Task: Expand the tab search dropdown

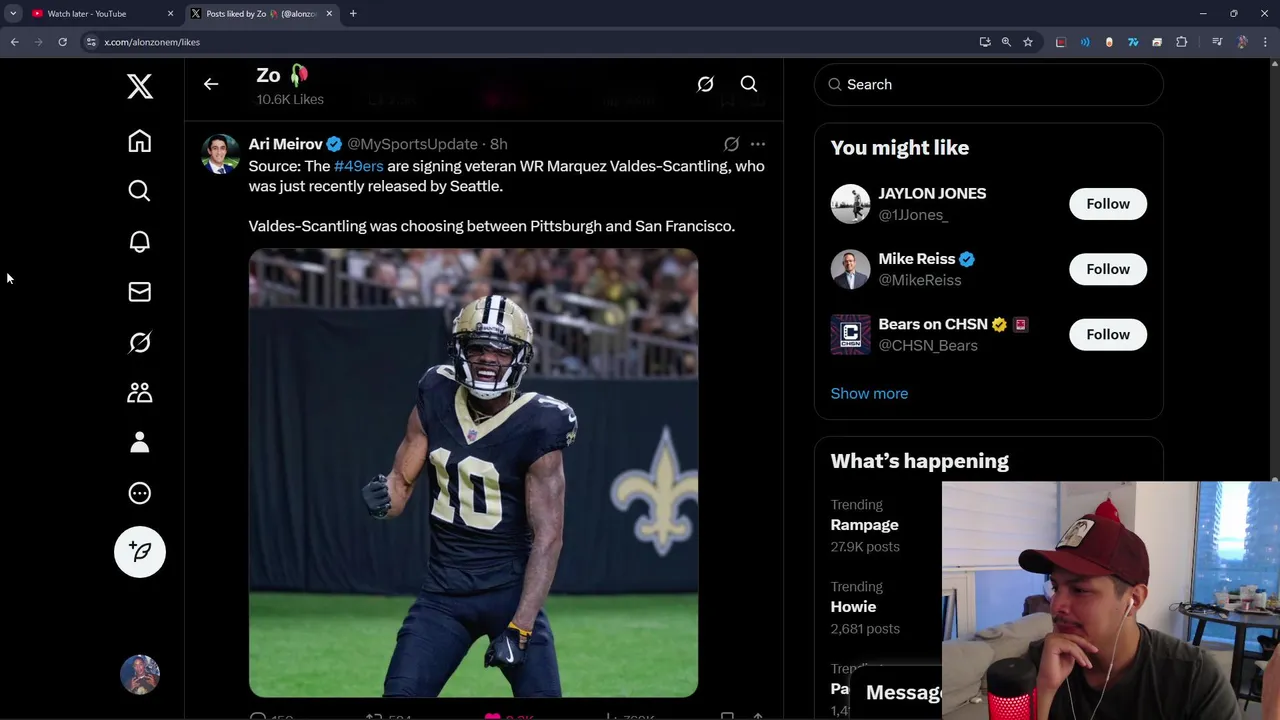Action: point(13,14)
